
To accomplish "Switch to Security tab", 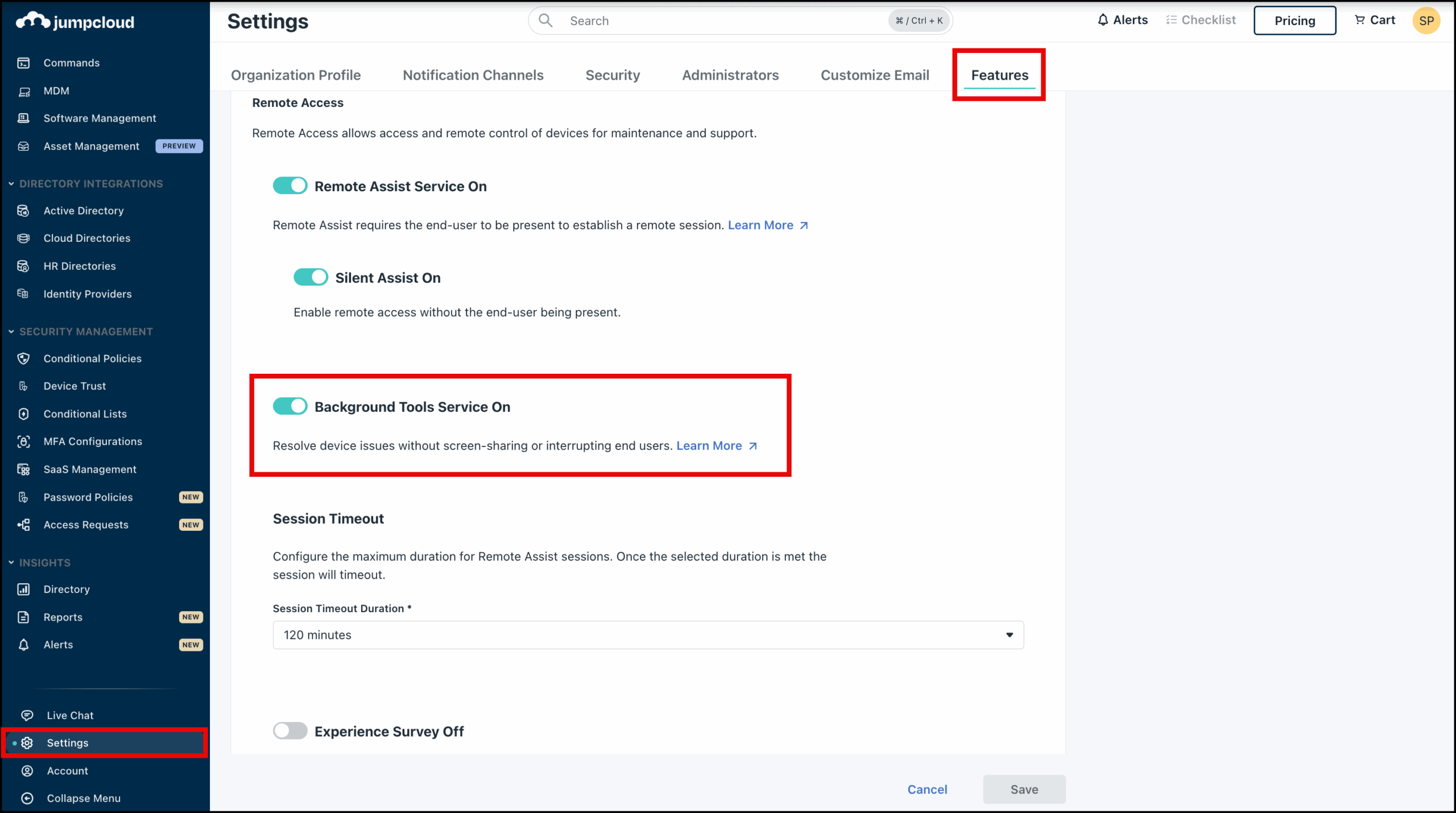I will 613,75.
